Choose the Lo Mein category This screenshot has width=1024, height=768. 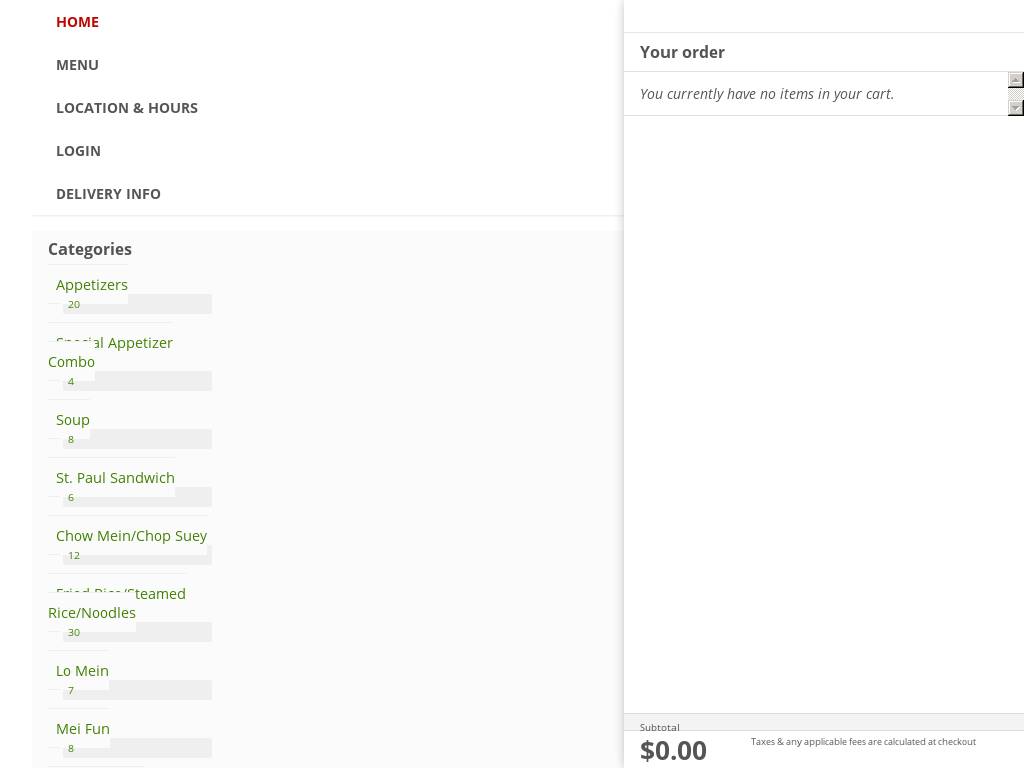coord(82,671)
